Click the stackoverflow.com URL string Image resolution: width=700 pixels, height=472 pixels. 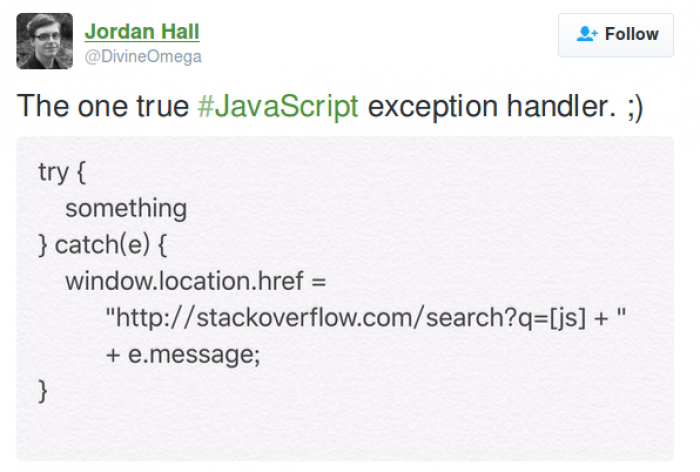[366, 318]
